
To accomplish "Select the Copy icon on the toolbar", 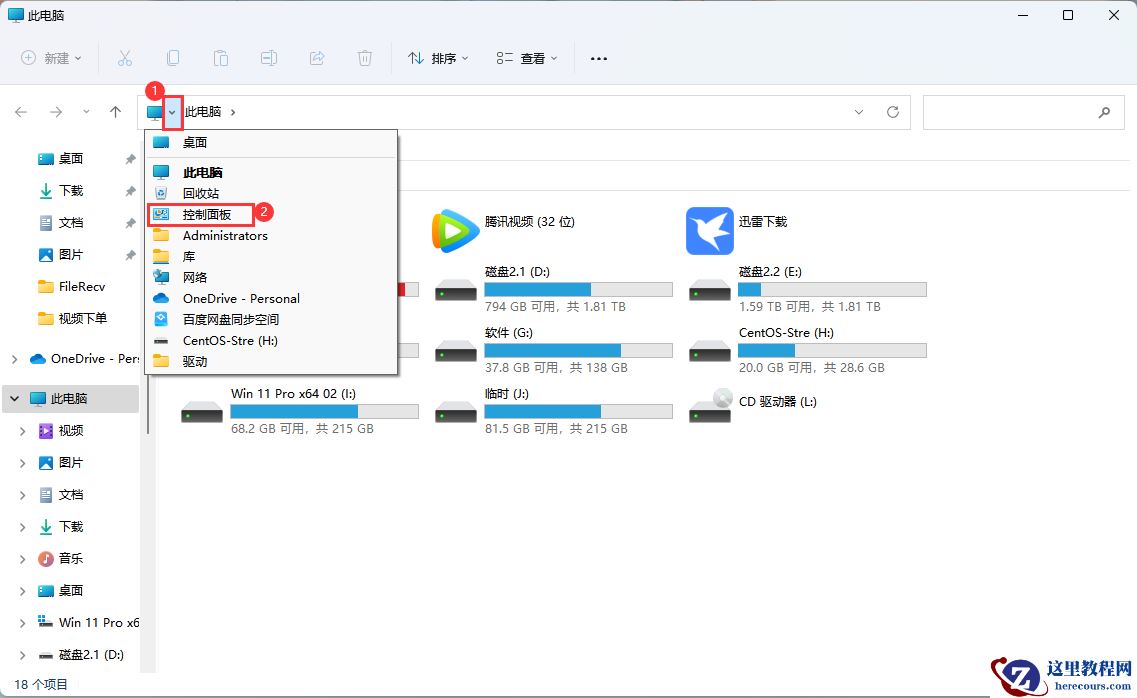I will [x=173, y=58].
